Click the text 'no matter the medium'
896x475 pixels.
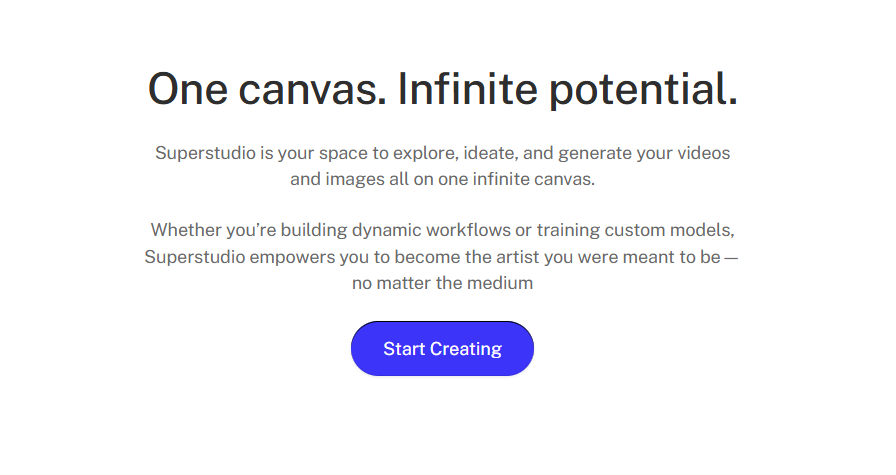[x=443, y=283]
